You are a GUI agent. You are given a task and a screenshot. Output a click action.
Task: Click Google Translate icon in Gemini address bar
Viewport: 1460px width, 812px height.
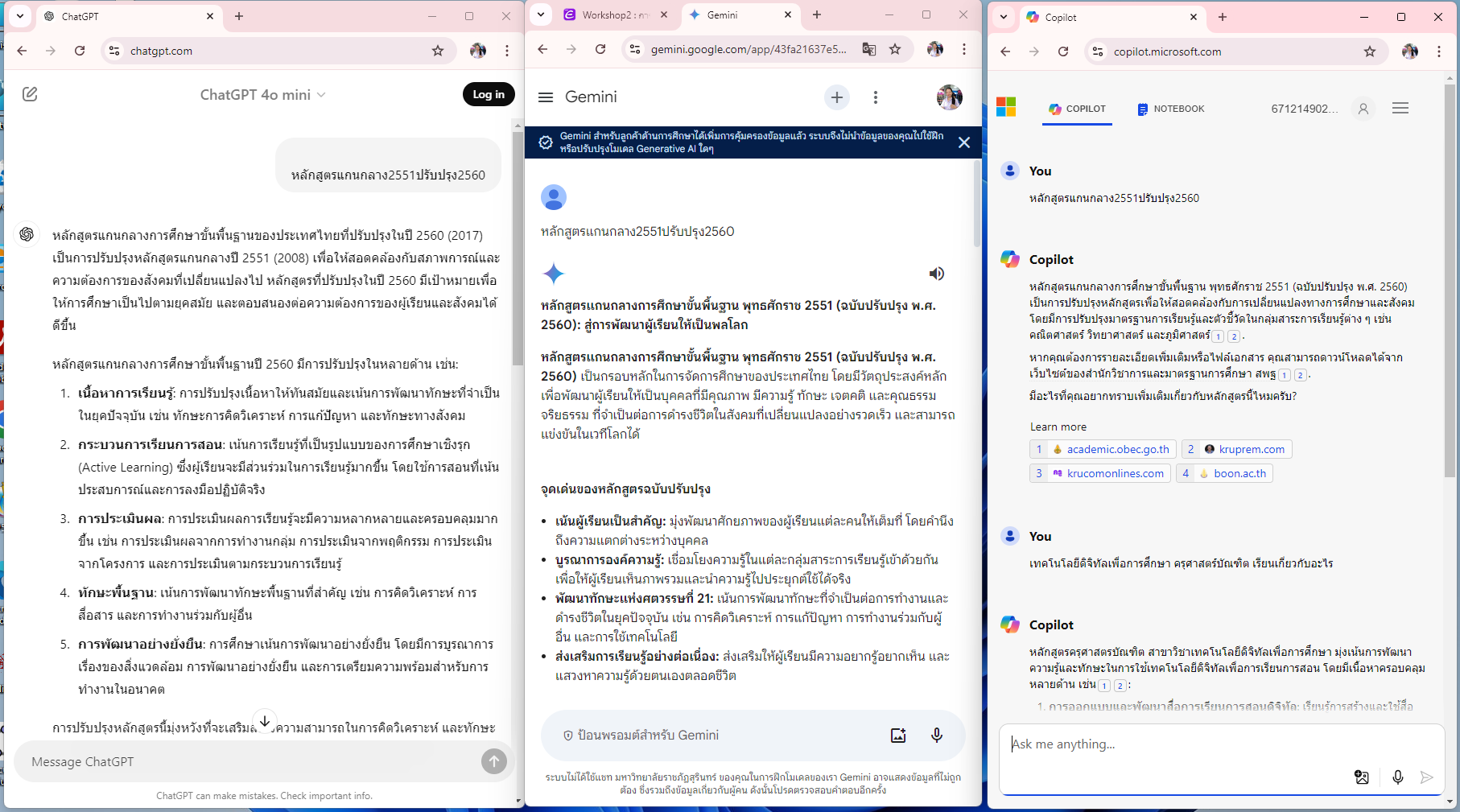(869, 49)
